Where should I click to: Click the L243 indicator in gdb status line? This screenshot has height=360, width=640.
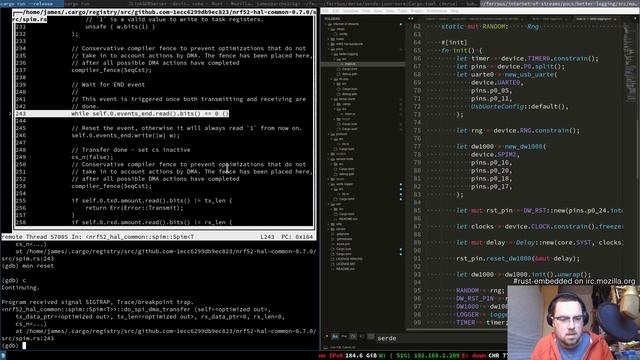click(267, 237)
